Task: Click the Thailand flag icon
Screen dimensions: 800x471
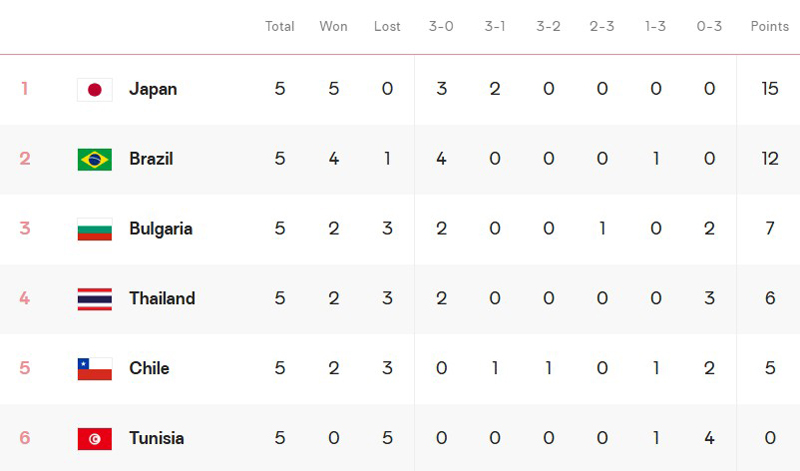Action: point(94,299)
